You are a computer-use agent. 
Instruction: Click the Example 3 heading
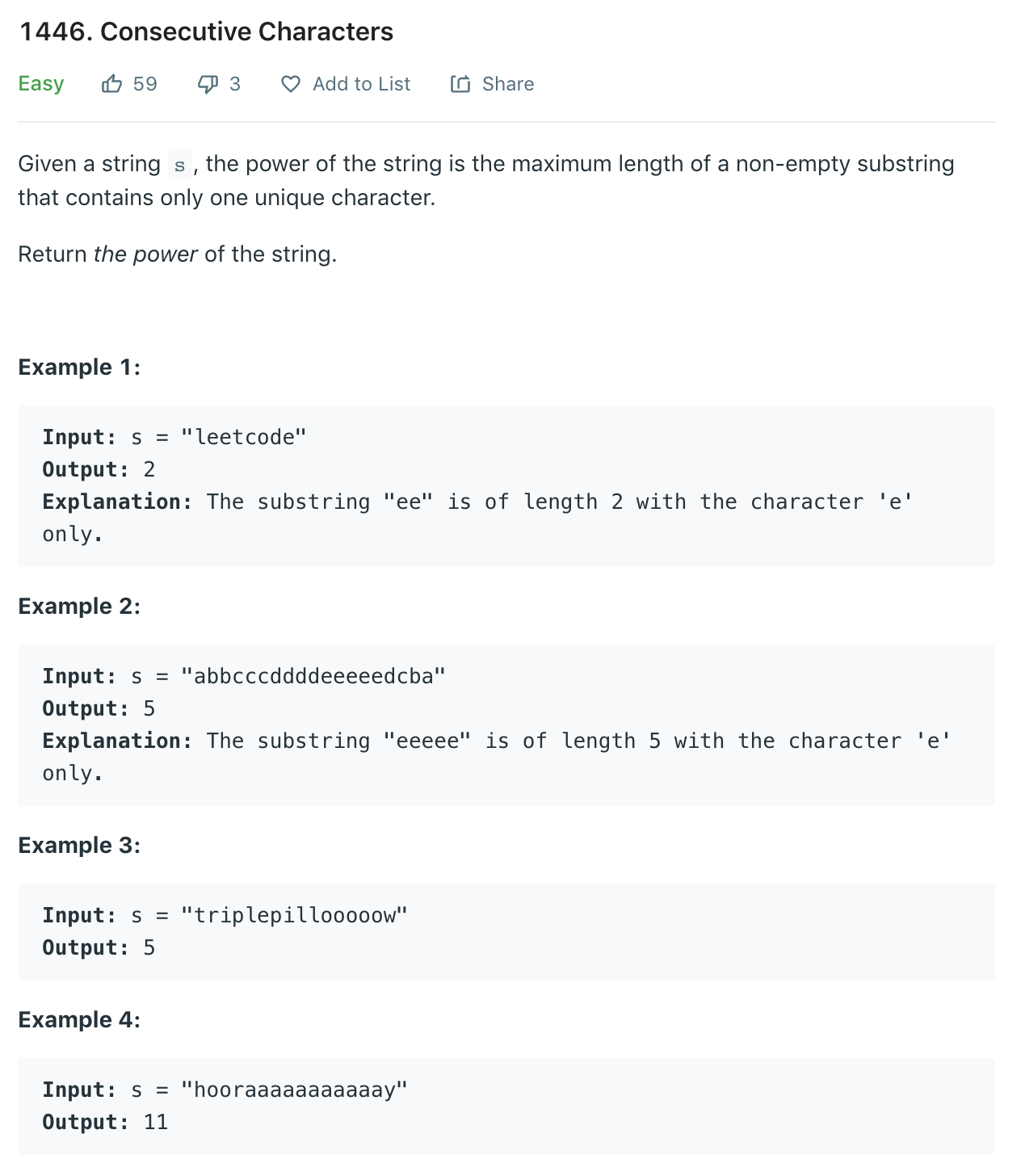pyautogui.click(x=79, y=846)
